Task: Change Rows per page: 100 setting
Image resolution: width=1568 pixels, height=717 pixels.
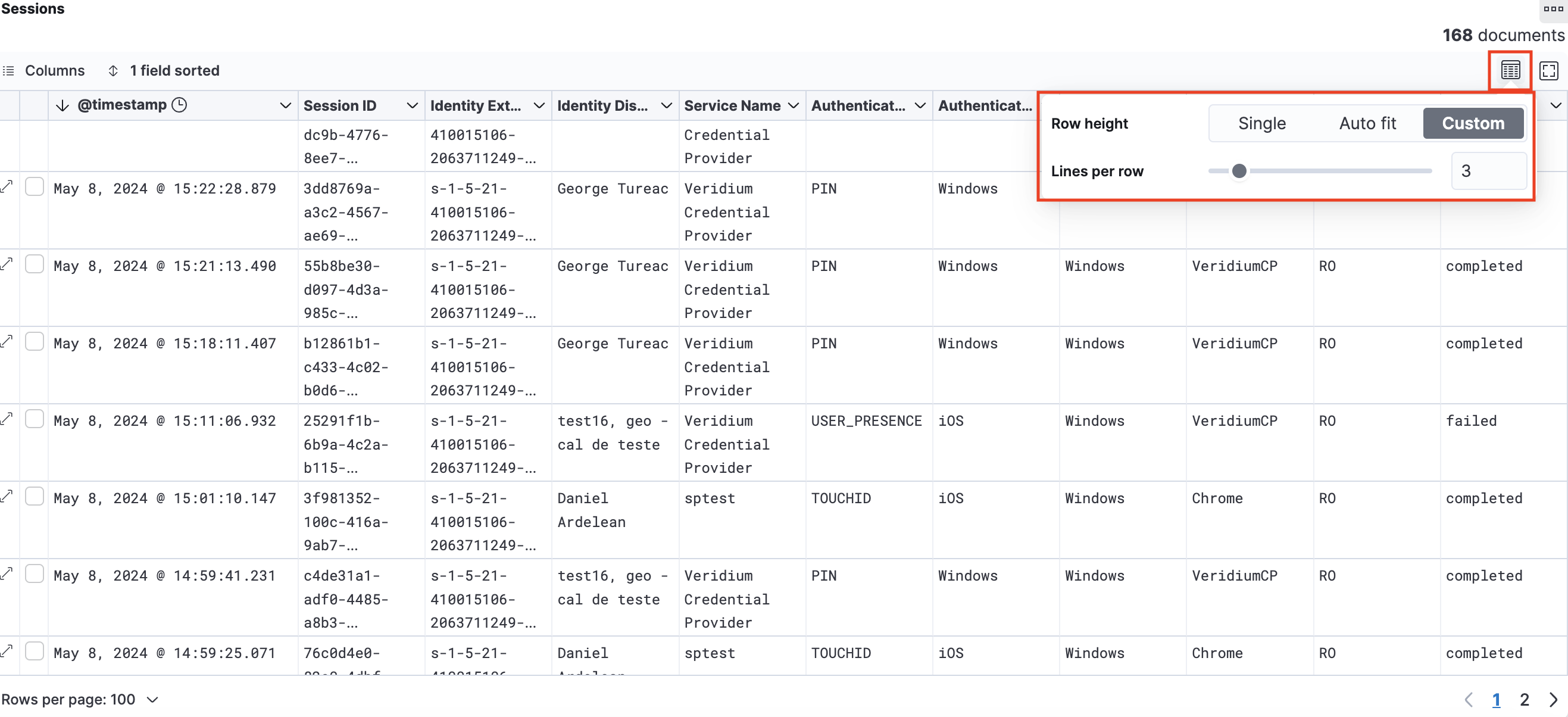Action: (x=80, y=700)
